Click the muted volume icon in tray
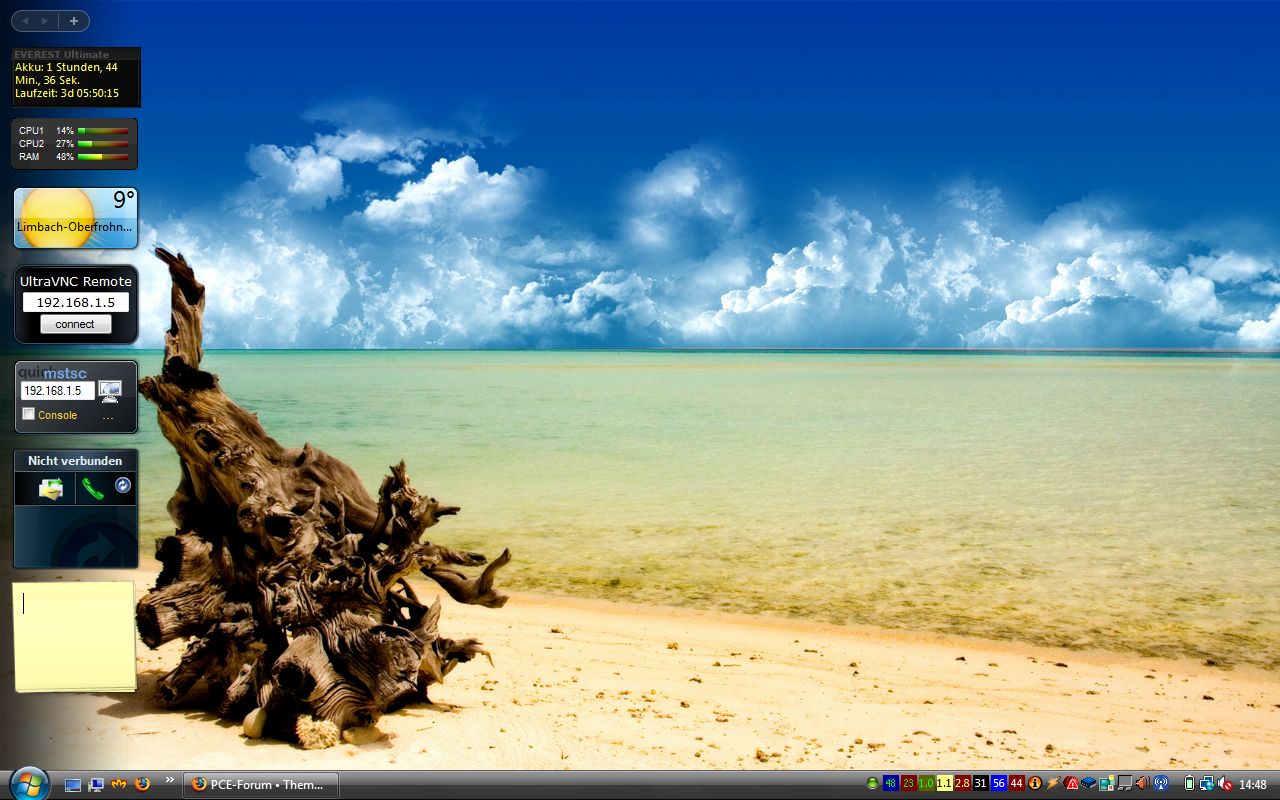The width and height of the screenshot is (1280, 800). pyautogui.click(x=1225, y=784)
